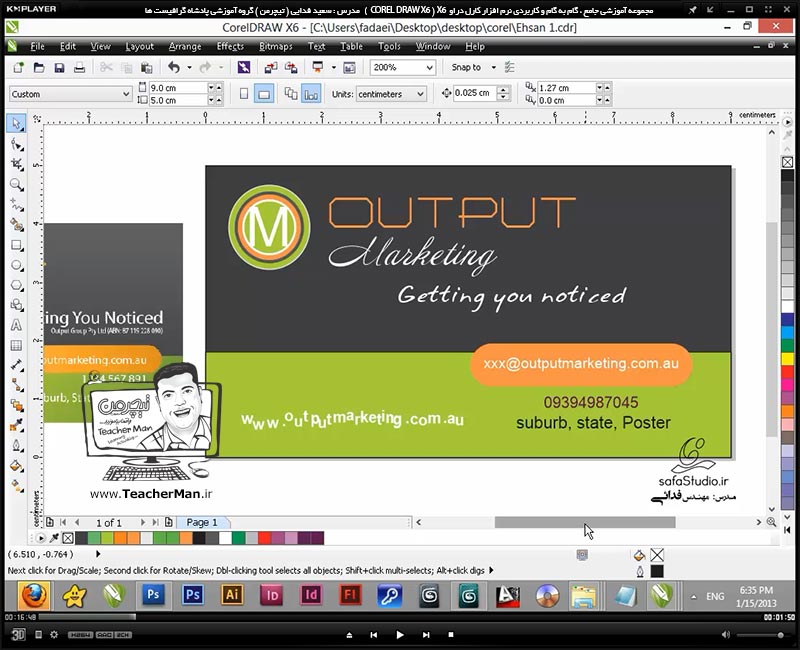Image resolution: width=800 pixels, height=650 pixels.
Task: Select the Ellipse tool
Action: click(17, 265)
